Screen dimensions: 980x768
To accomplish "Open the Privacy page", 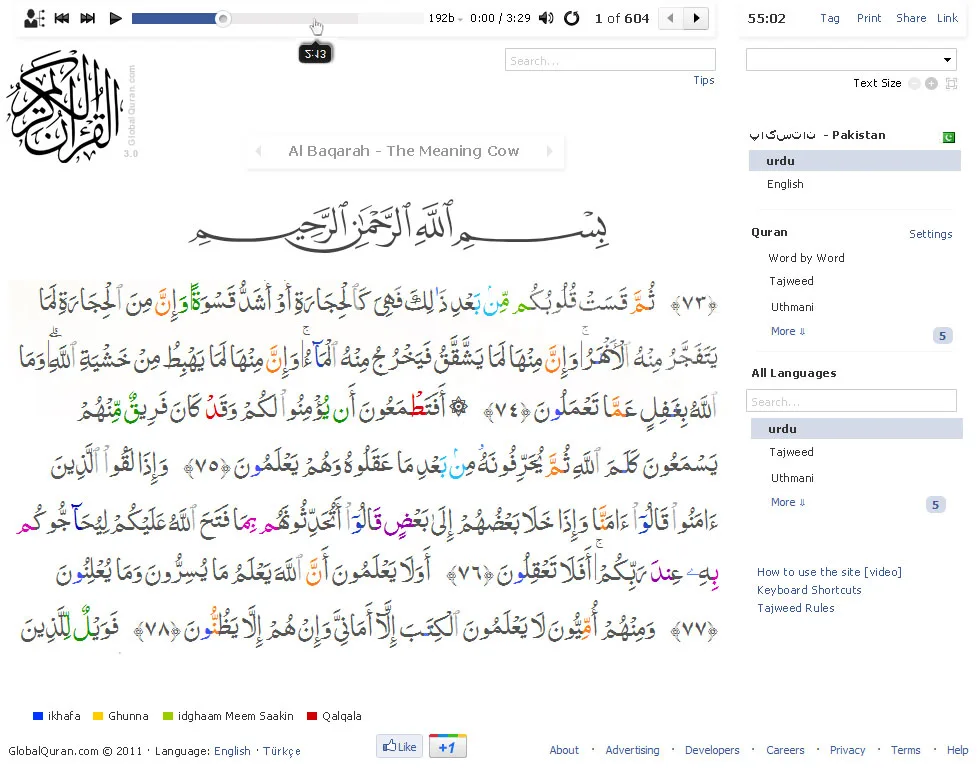I will (x=847, y=750).
